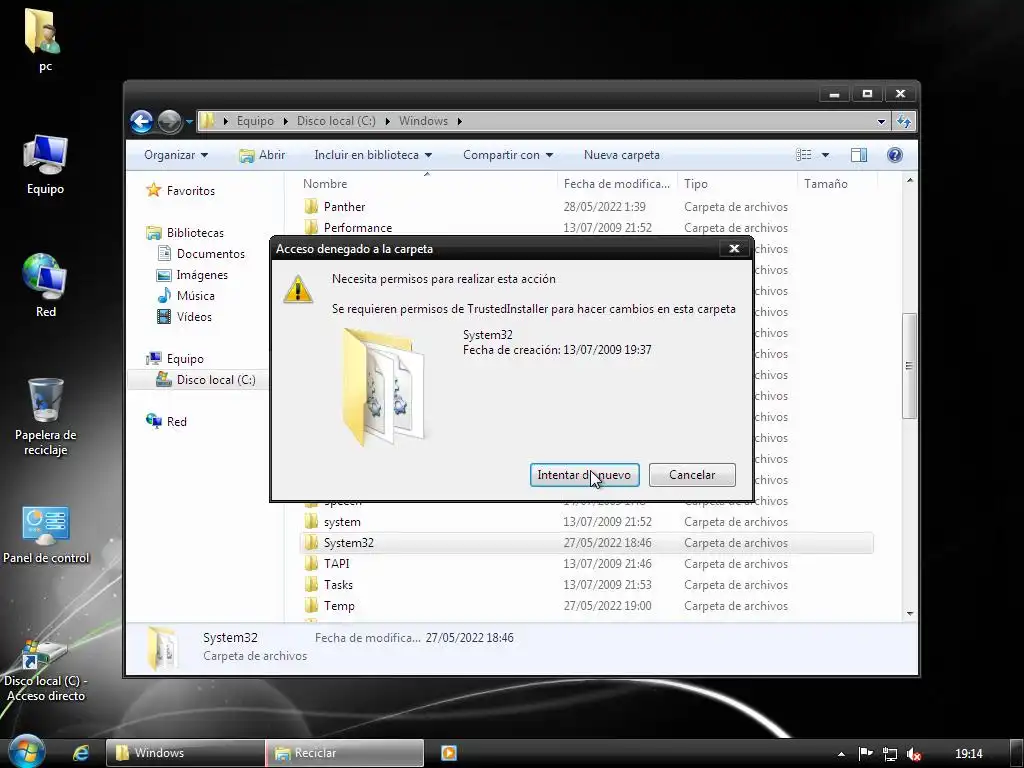Sort by Fecha de modificación column header
This screenshot has width=1024, height=768.
[x=617, y=184]
